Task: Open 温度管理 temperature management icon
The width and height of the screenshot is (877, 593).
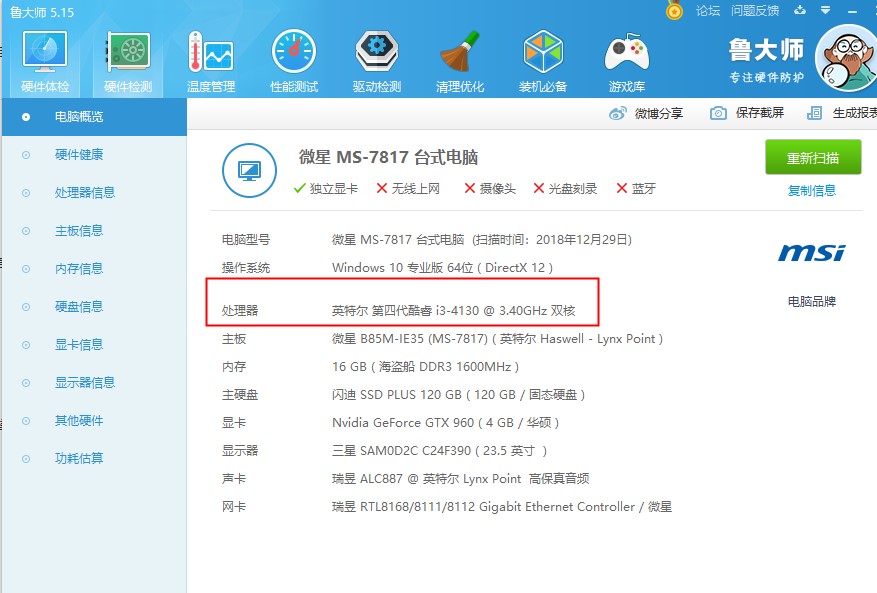Action: [211, 62]
